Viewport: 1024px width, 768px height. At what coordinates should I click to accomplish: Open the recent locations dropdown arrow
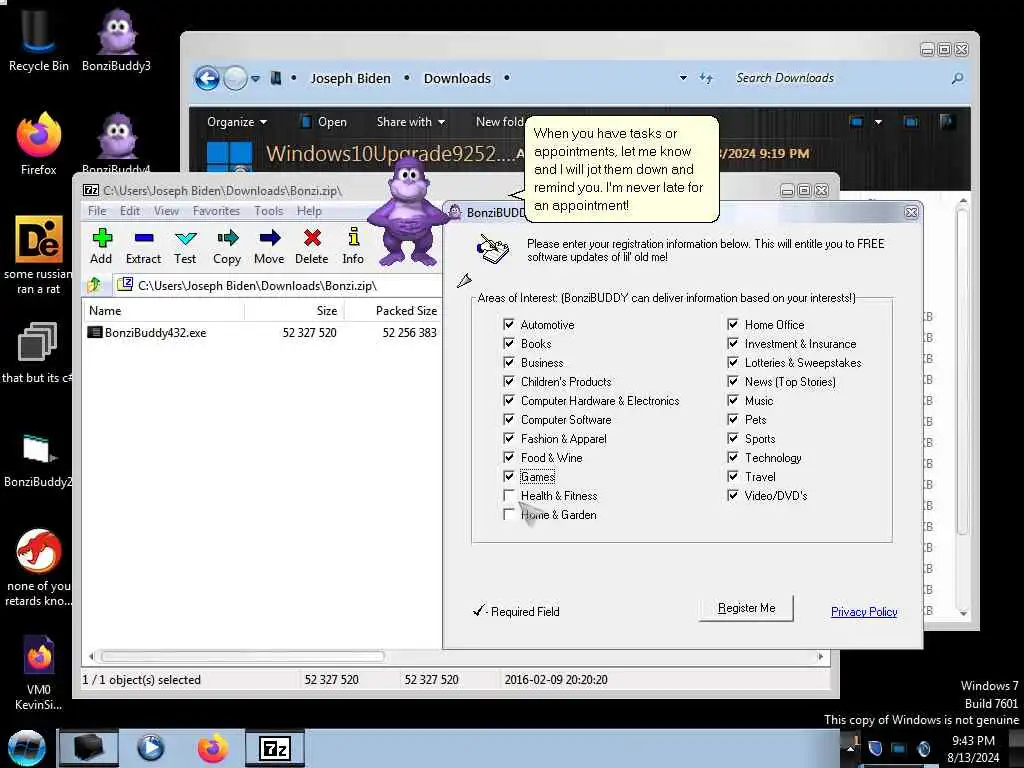255,78
